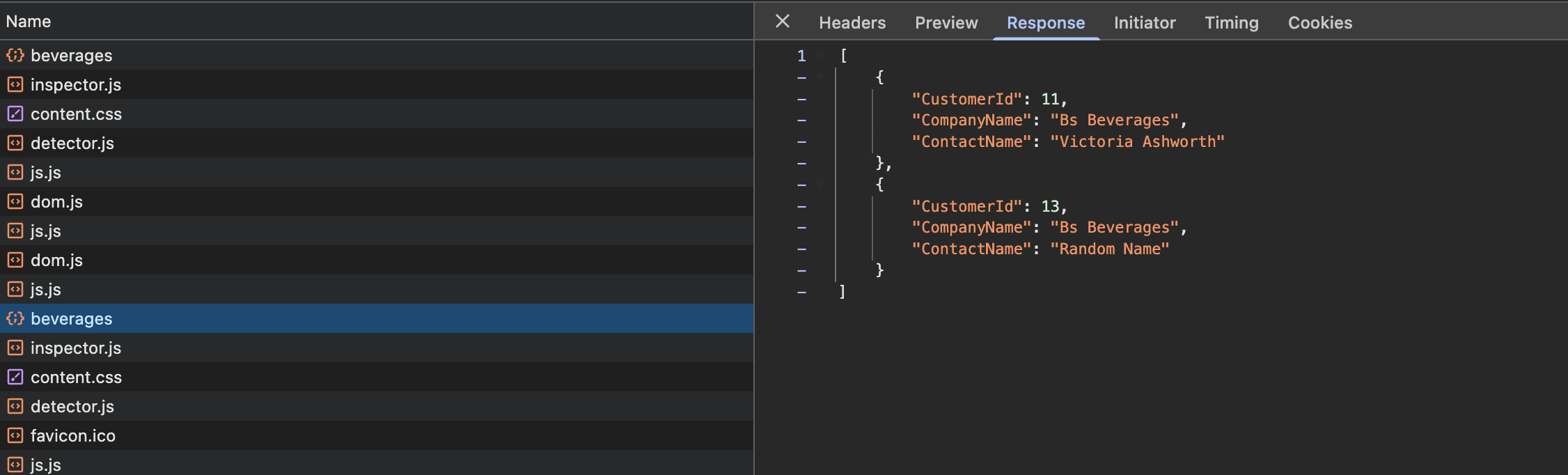Open the Preview tab

click(946, 23)
